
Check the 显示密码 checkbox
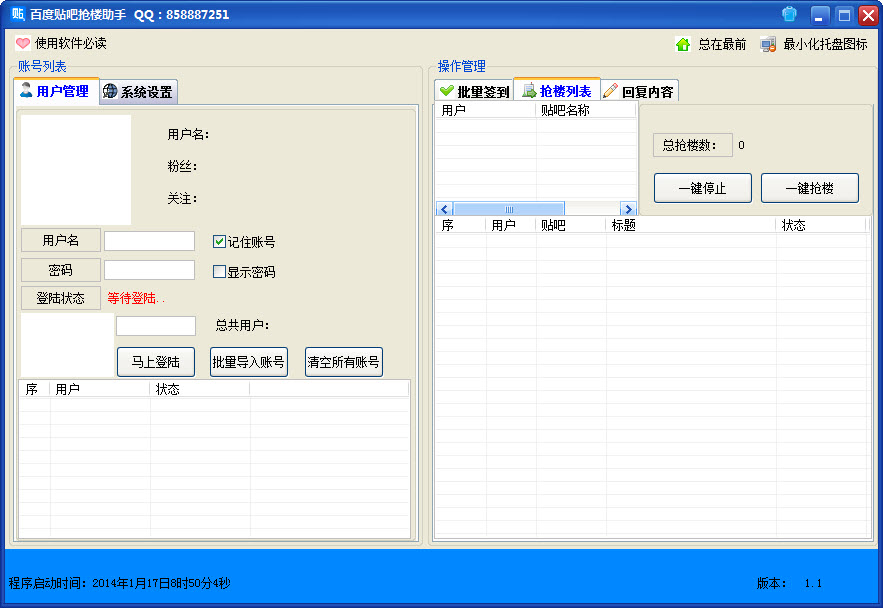219,272
